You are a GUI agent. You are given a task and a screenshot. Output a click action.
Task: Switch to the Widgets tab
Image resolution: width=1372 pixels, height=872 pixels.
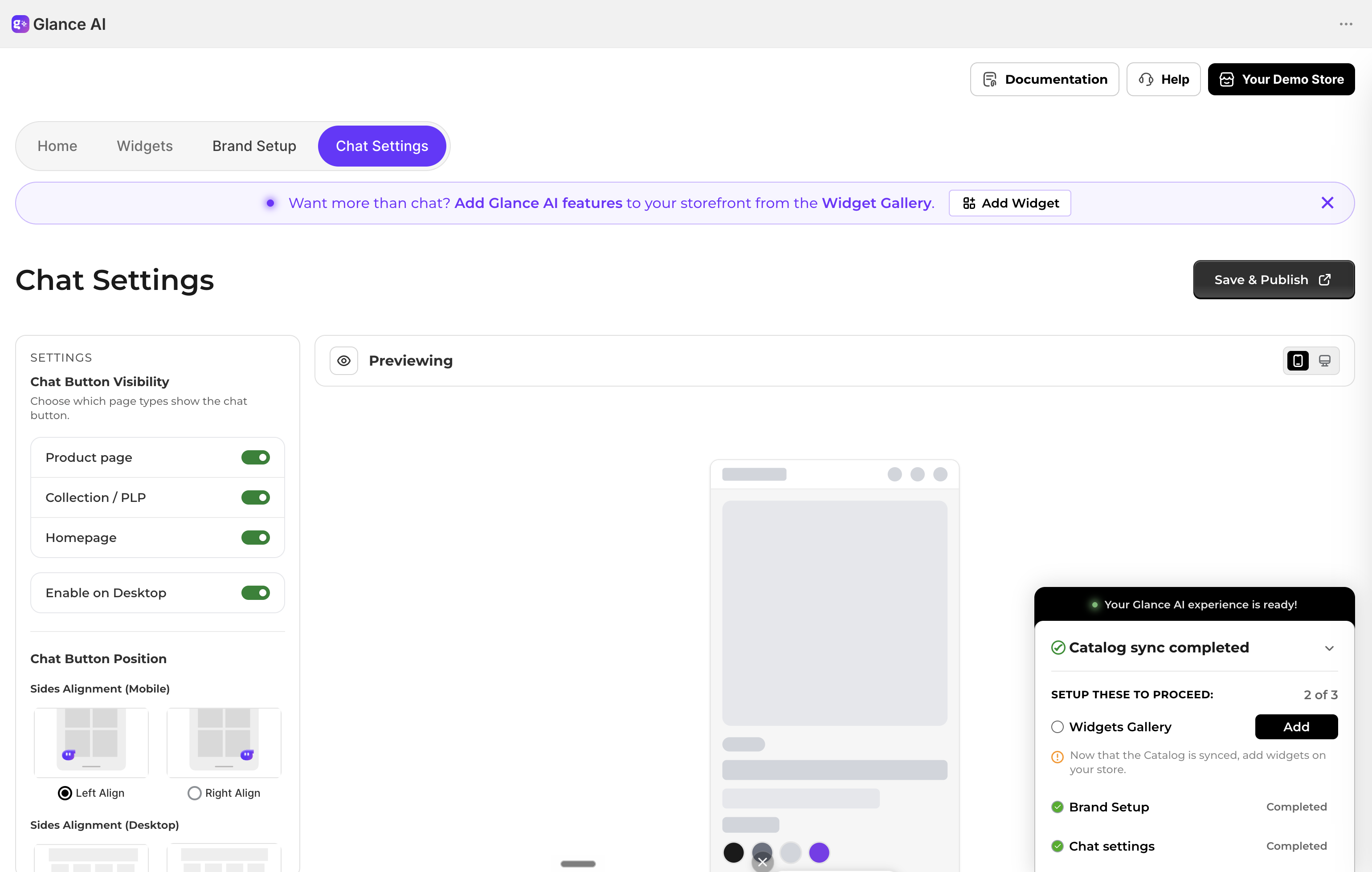click(145, 146)
